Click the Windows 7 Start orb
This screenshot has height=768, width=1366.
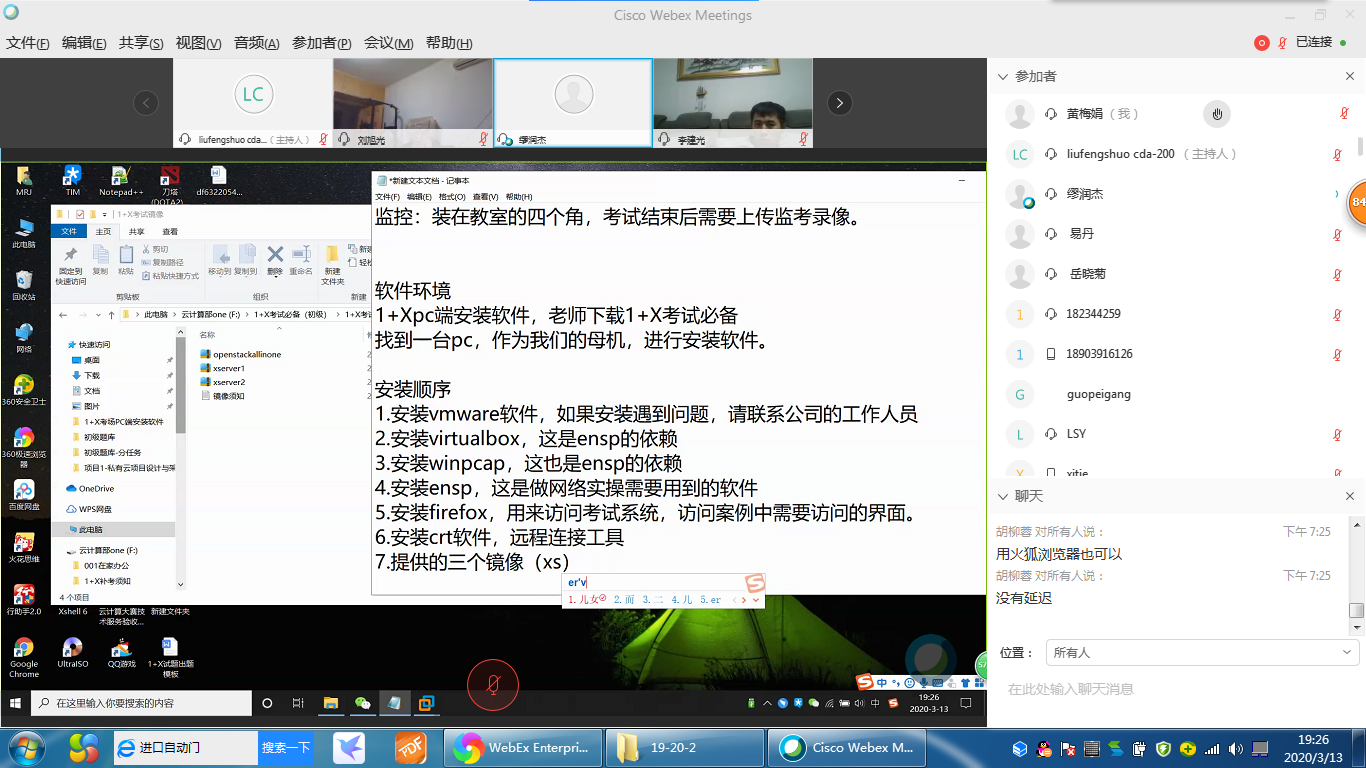27,747
